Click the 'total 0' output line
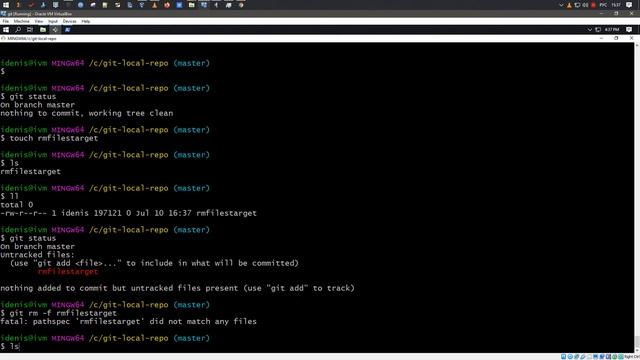 pyautogui.click(x=17, y=205)
